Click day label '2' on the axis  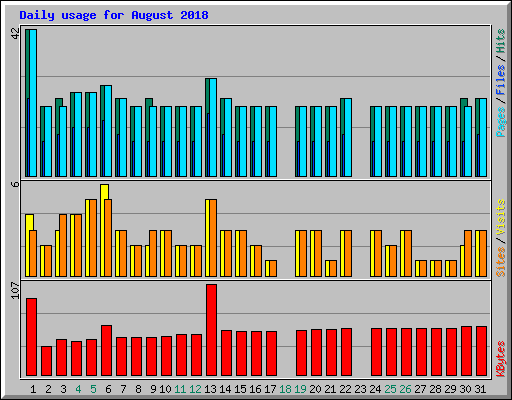click(48, 389)
